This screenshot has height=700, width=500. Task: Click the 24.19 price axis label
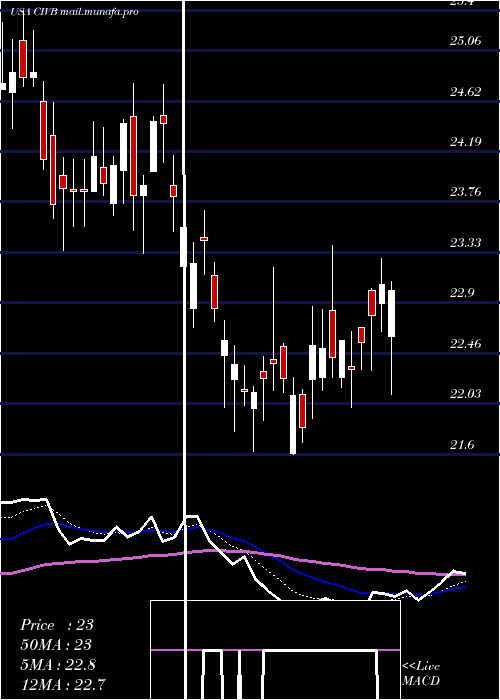point(466,142)
